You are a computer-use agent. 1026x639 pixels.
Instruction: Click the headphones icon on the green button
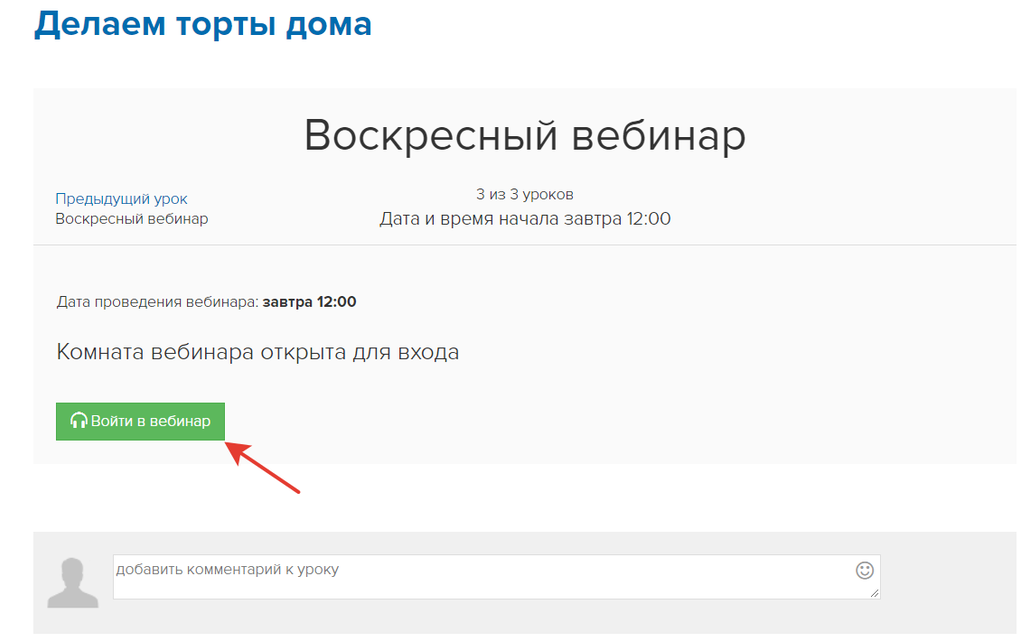pyautogui.click(x=79, y=422)
